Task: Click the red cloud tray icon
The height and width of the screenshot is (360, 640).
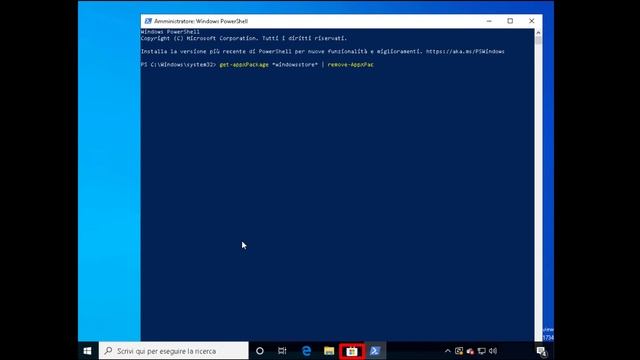Action: (x=470, y=351)
